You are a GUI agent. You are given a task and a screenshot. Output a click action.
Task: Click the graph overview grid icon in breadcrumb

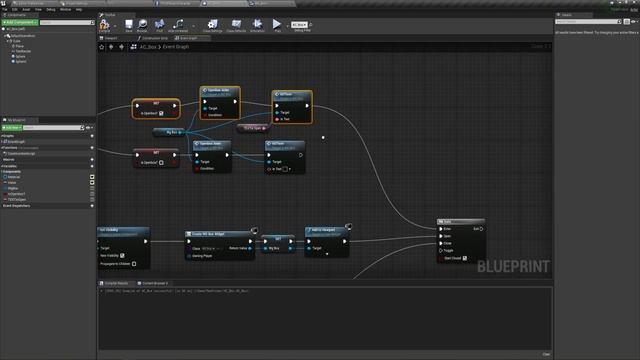click(x=133, y=47)
